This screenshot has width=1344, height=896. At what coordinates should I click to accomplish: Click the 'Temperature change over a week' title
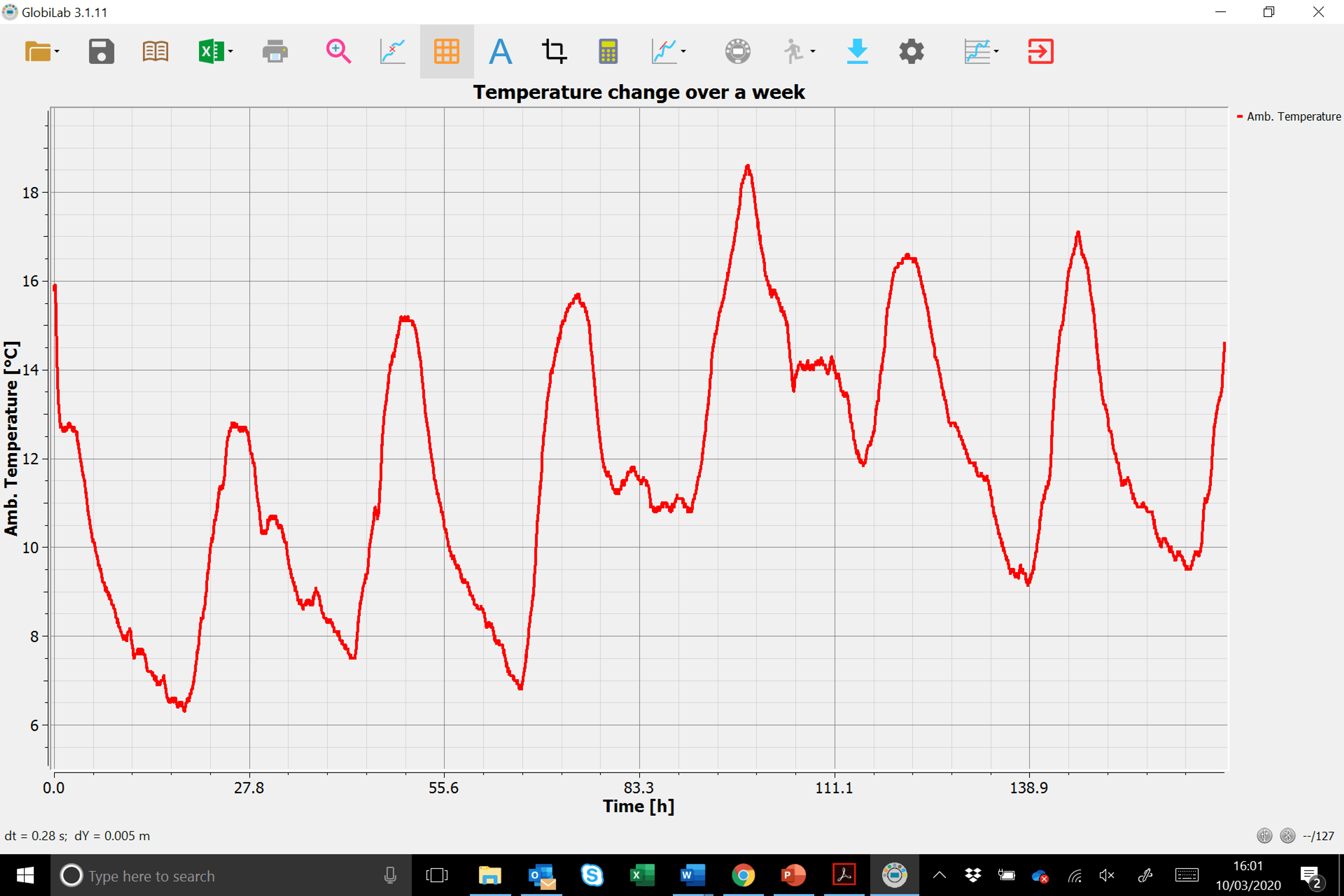click(639, 92)
